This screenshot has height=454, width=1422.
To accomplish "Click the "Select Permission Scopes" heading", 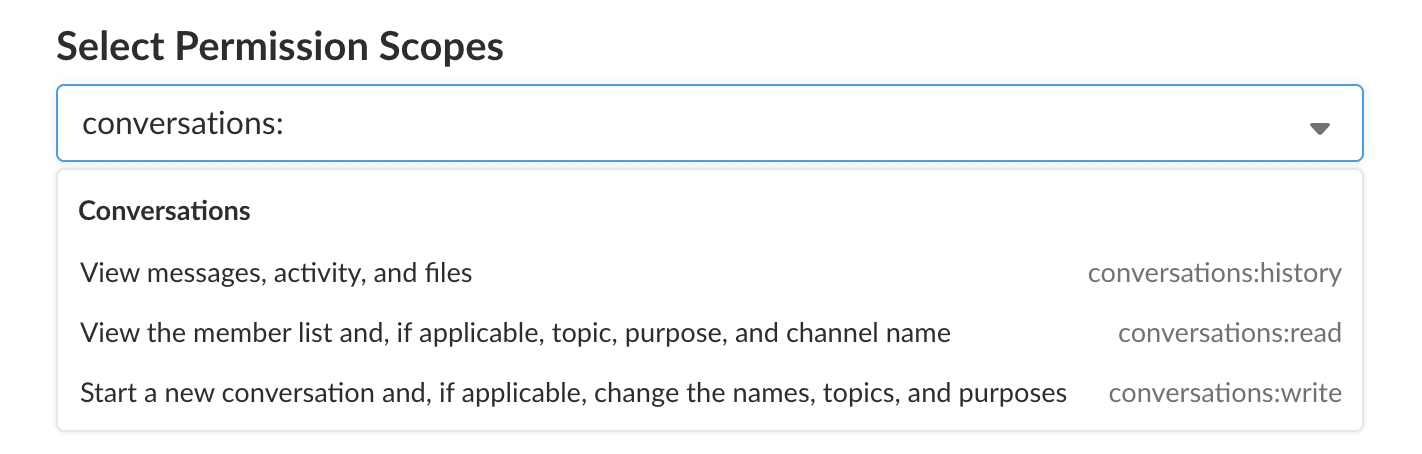I will click(280, 46).
